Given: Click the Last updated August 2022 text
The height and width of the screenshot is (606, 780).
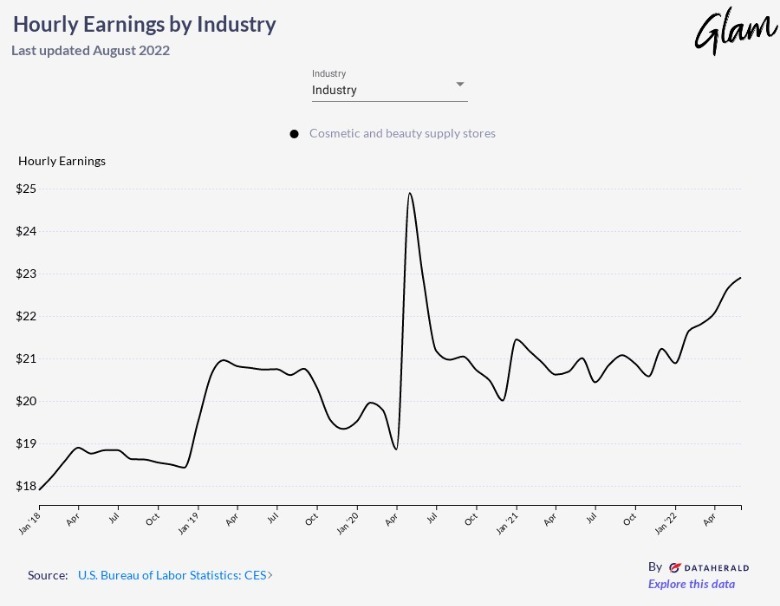Looking at the screenshot, I should 91,50.
